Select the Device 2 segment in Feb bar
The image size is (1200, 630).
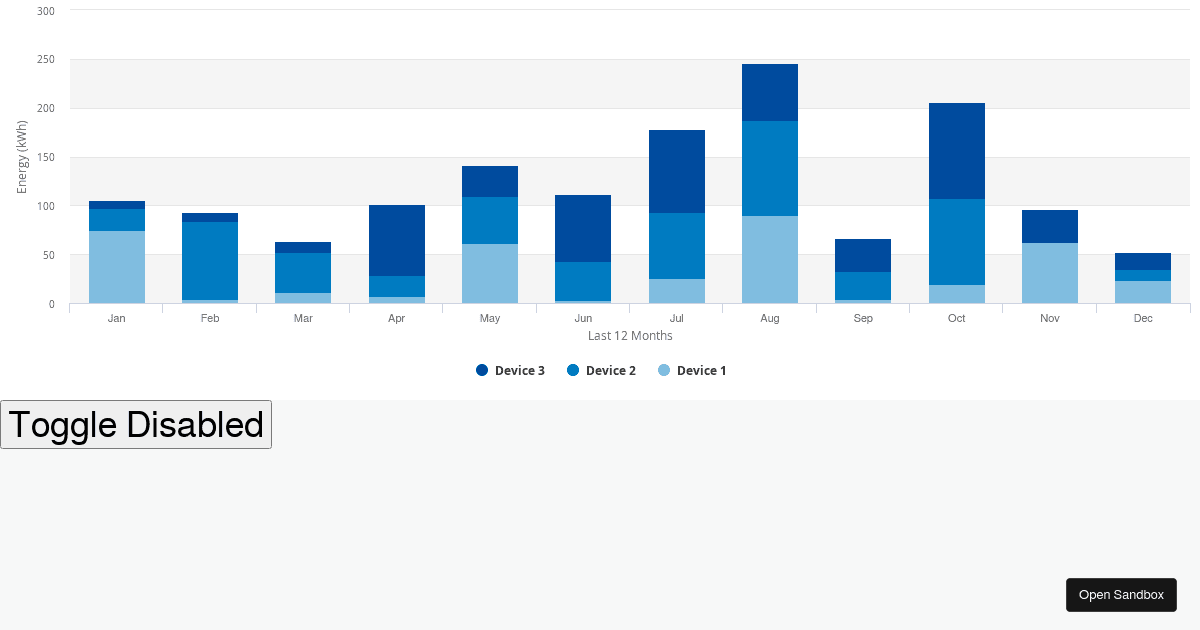[210, 261]
